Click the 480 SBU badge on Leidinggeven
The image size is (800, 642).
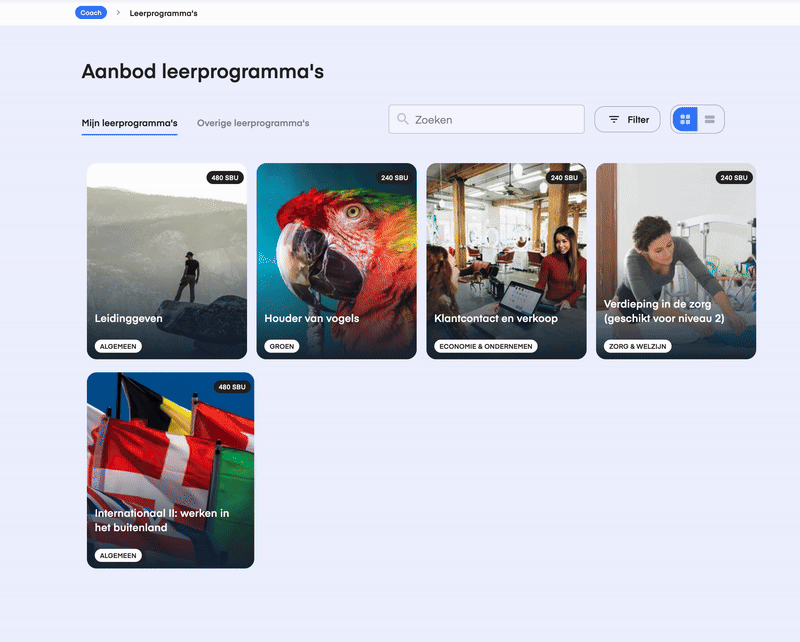click(225, 178)
